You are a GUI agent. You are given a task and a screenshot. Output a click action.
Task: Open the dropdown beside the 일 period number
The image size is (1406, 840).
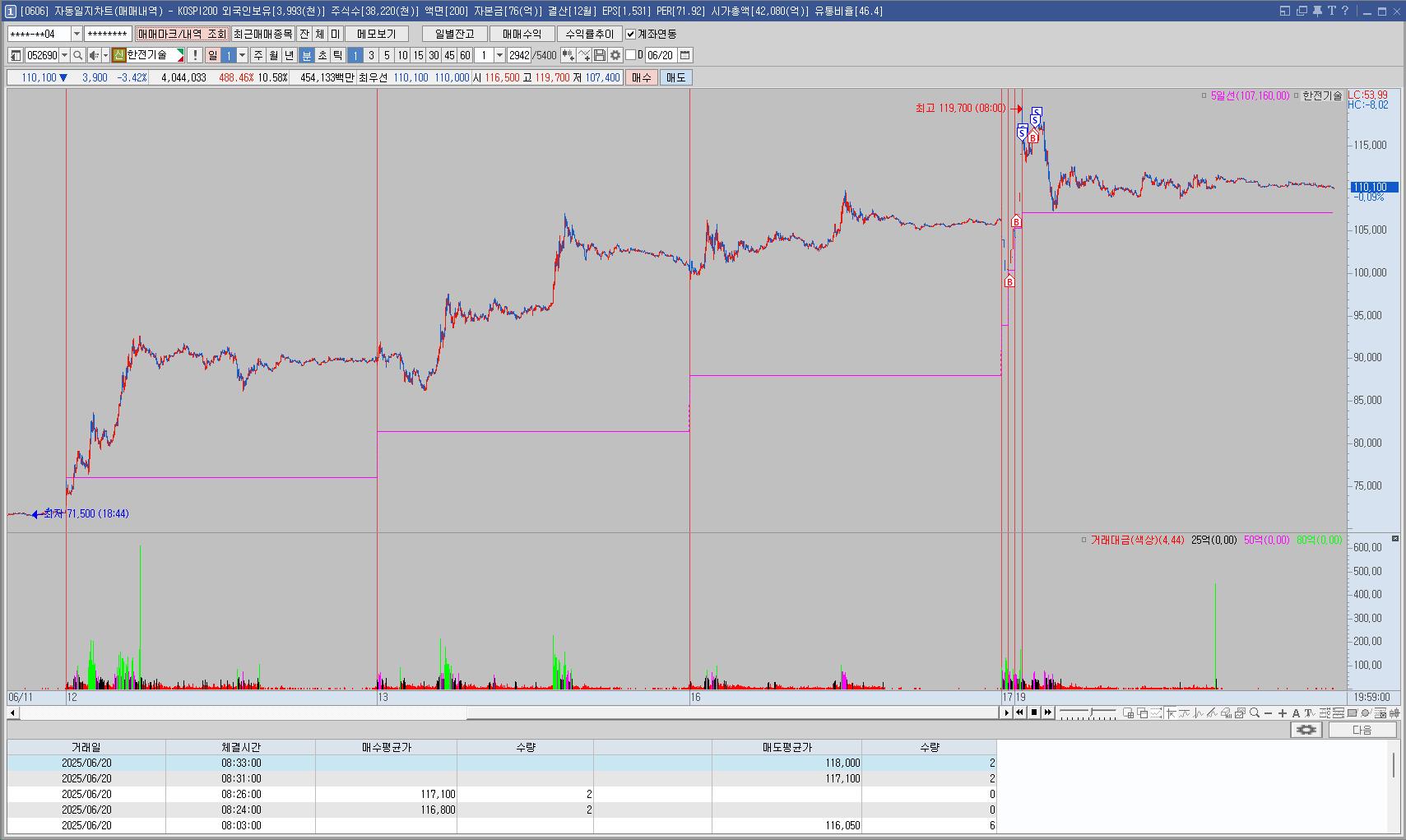point(242,55)
